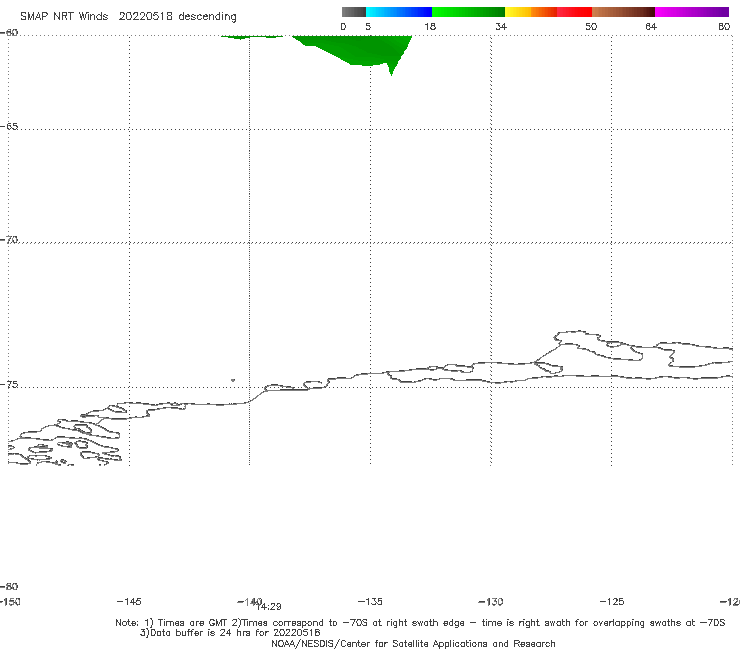The image size is (740, 650).
Task: Pick the yellow-orange segment of the color bar
Action: coord(531,12)
